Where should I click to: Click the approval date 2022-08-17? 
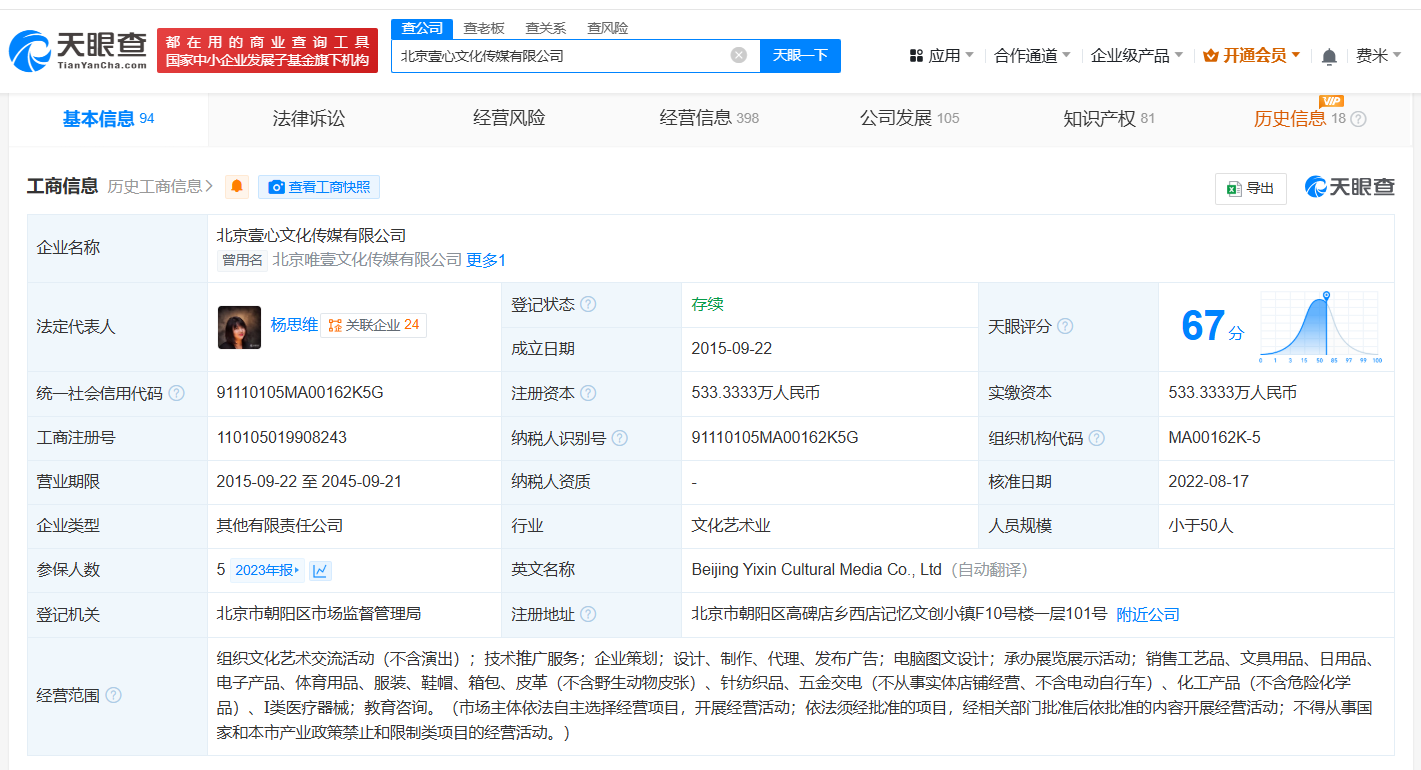click(x=1208, y=481)
